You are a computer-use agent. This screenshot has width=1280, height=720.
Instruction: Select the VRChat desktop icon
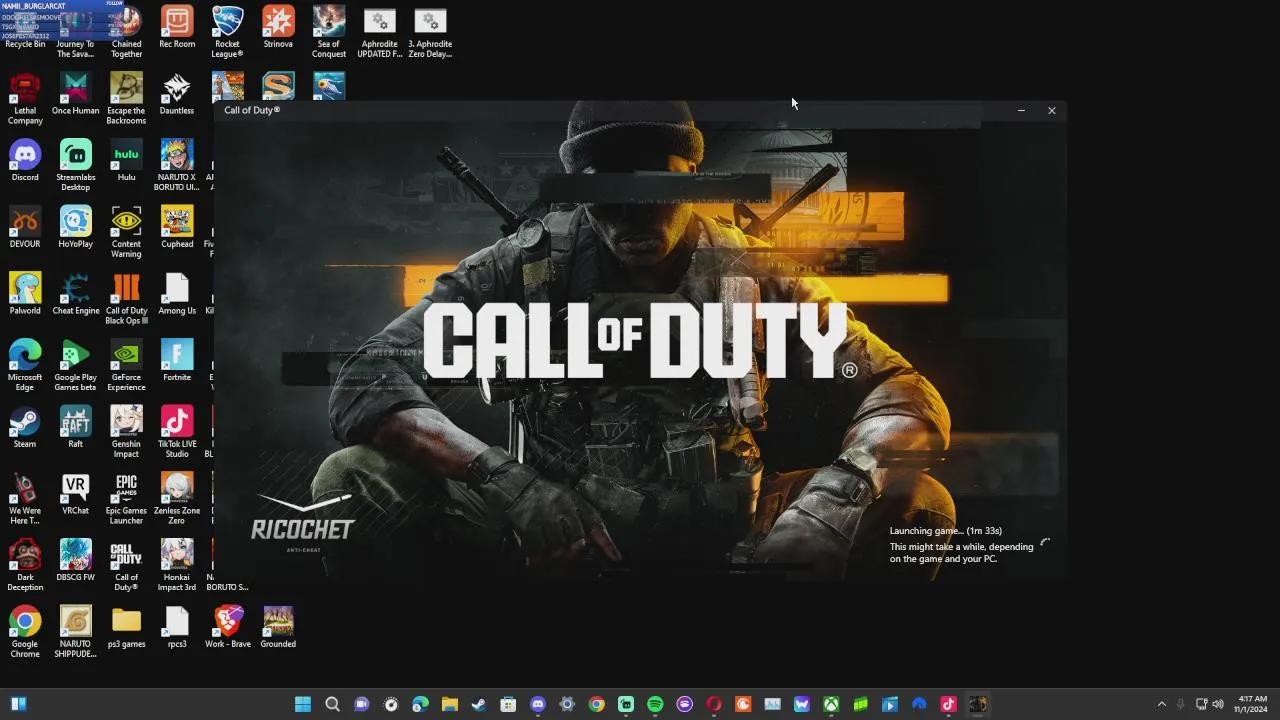(75, 494)
